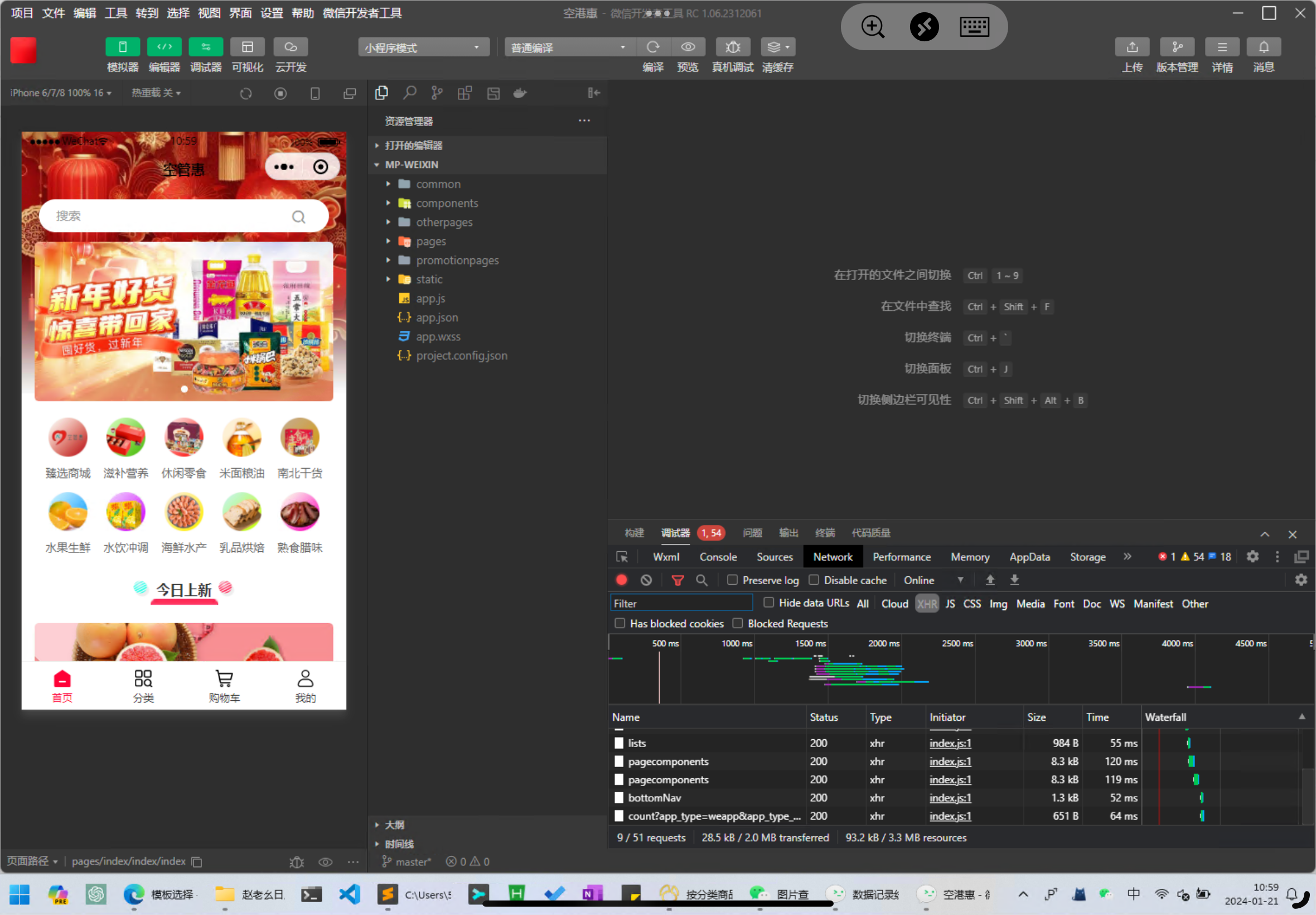Screen dimensions: 1316x915
Task: Open the 小程序模式 mode dropdown
Action: pos(423,47)
